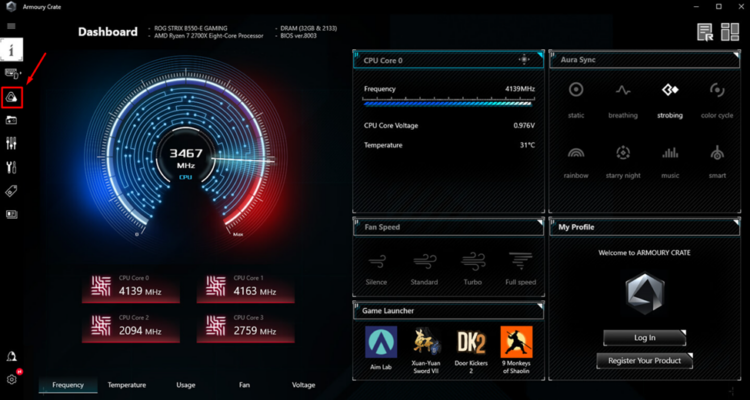Viewport: 750px width, 400px height.
Task: Open Aura Sync from the sidebar
Action: (11, 98)
